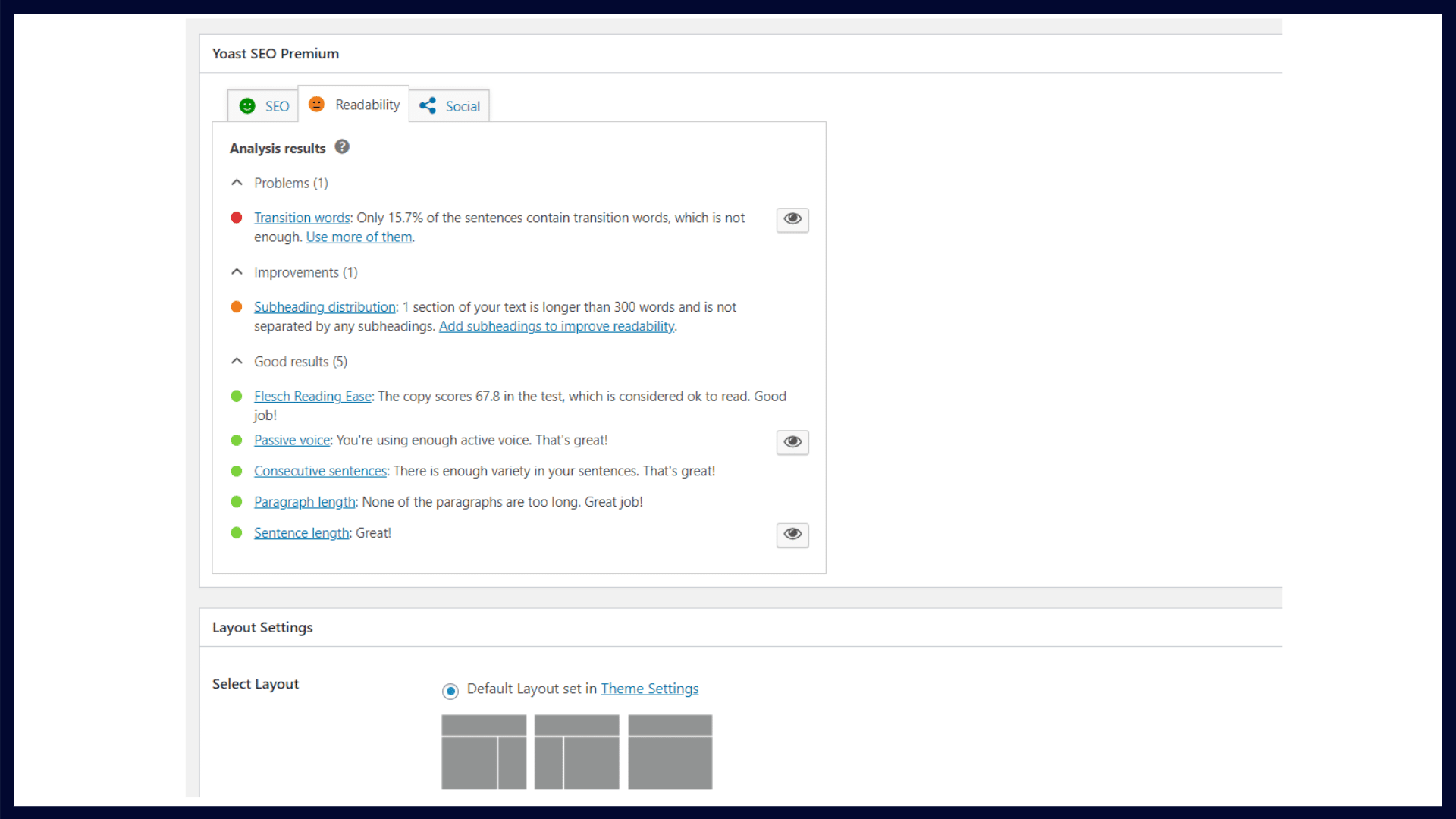Click the green Consecutive sentences status bullet
The image size is (1456, 819).
[237, 472]
